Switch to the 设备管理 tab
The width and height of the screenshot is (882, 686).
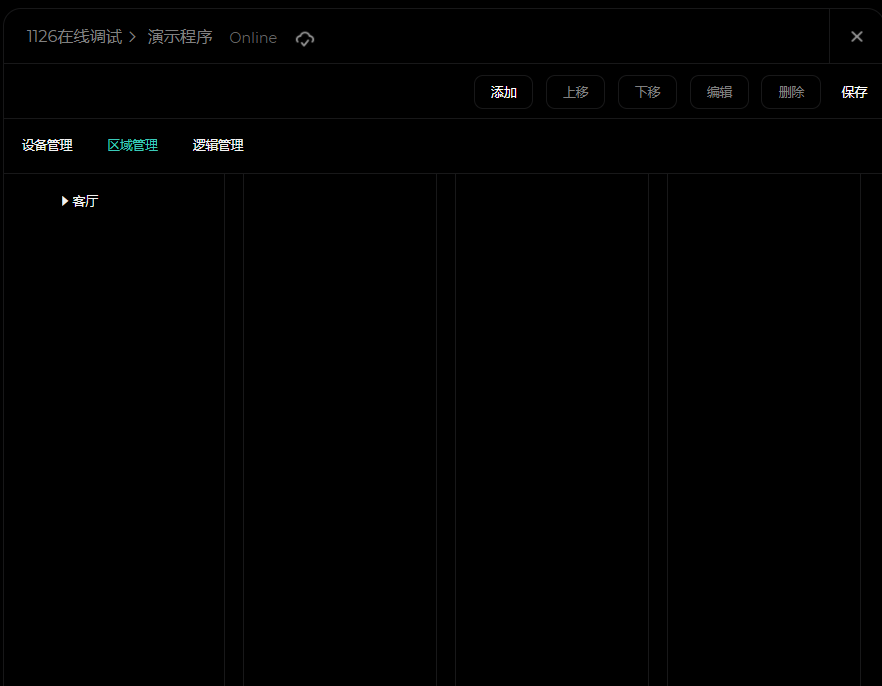pos(47,146)
